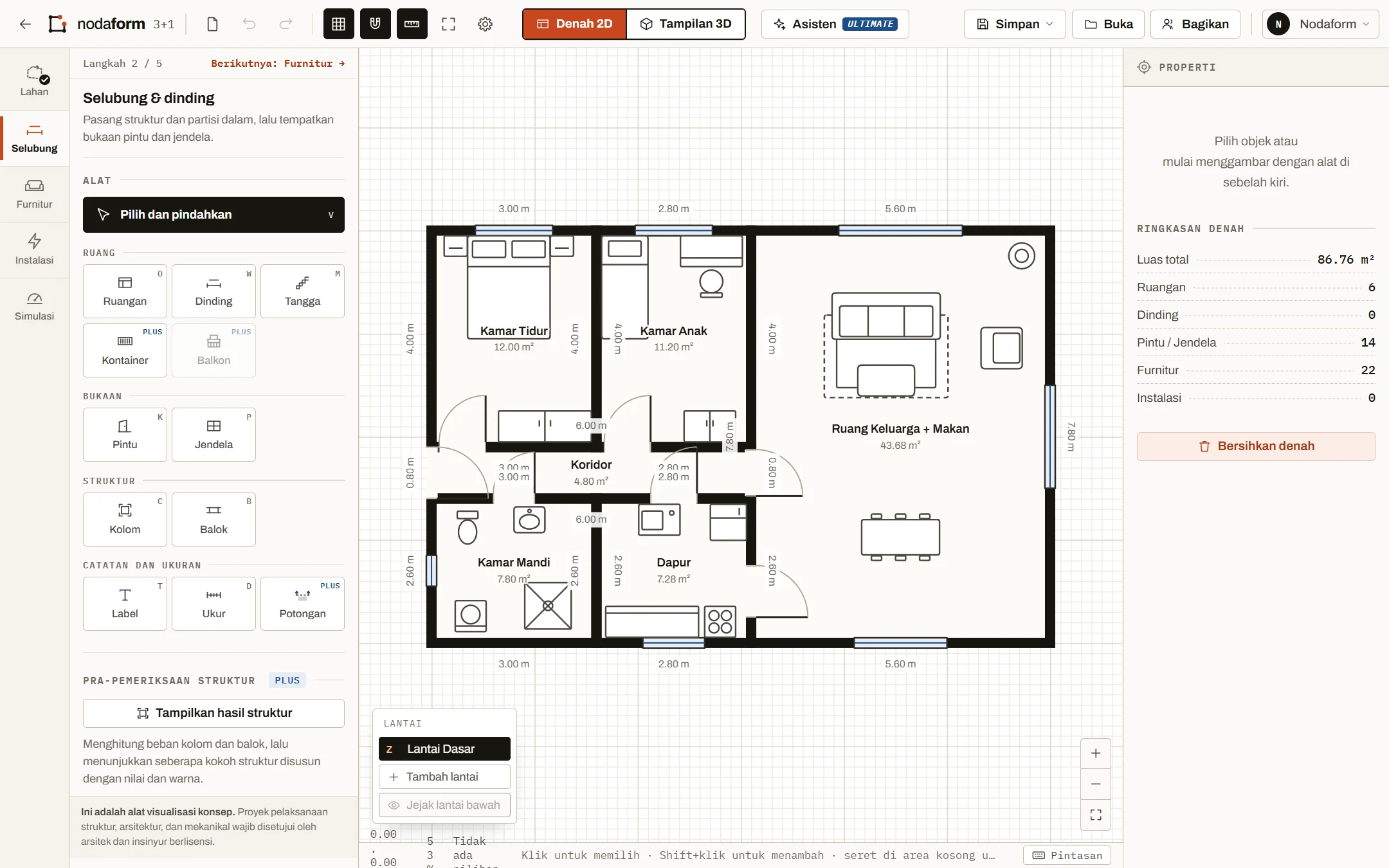1389x868 pixels.
Task: Click the Buka button
Action: pos(1108,24)
